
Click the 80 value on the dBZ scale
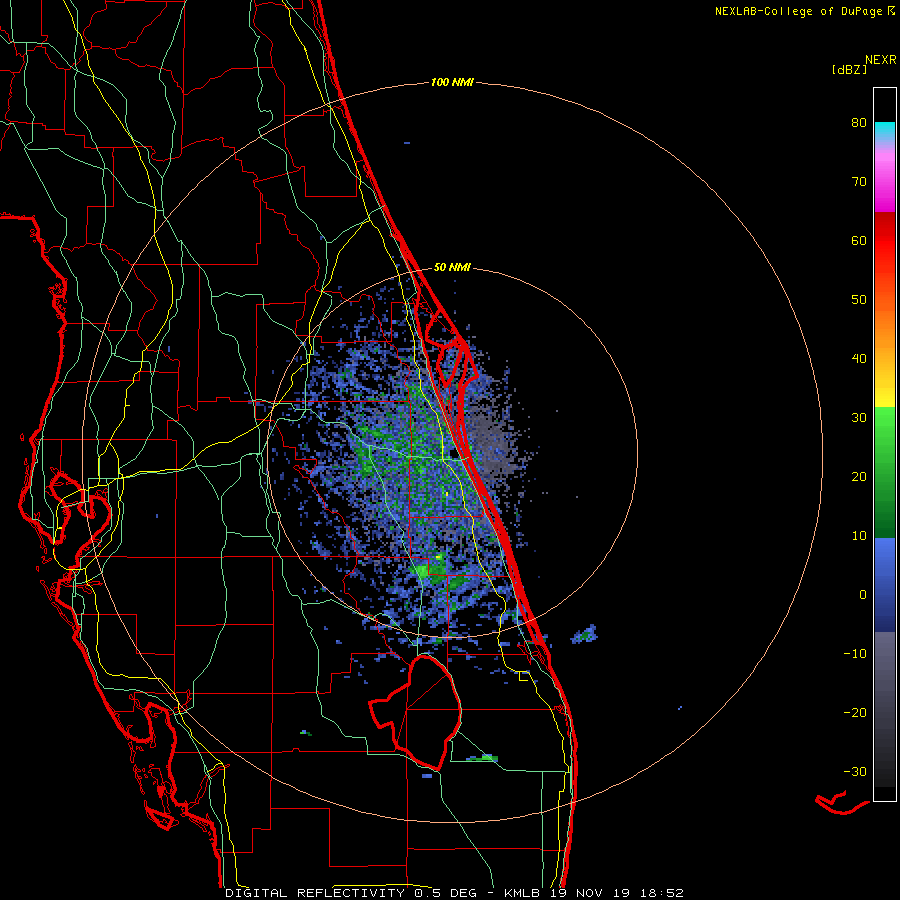tap(859, 123)
